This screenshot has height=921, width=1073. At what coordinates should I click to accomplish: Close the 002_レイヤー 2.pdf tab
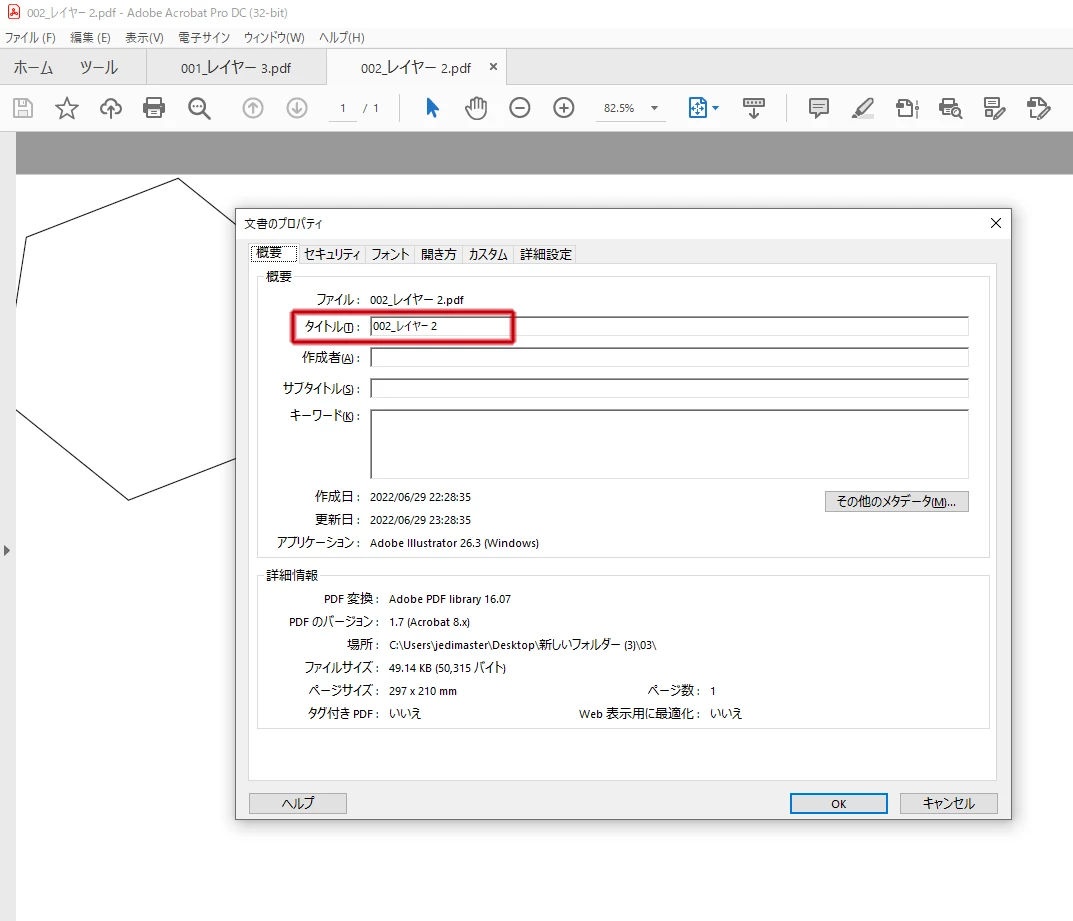pos(493,67)
